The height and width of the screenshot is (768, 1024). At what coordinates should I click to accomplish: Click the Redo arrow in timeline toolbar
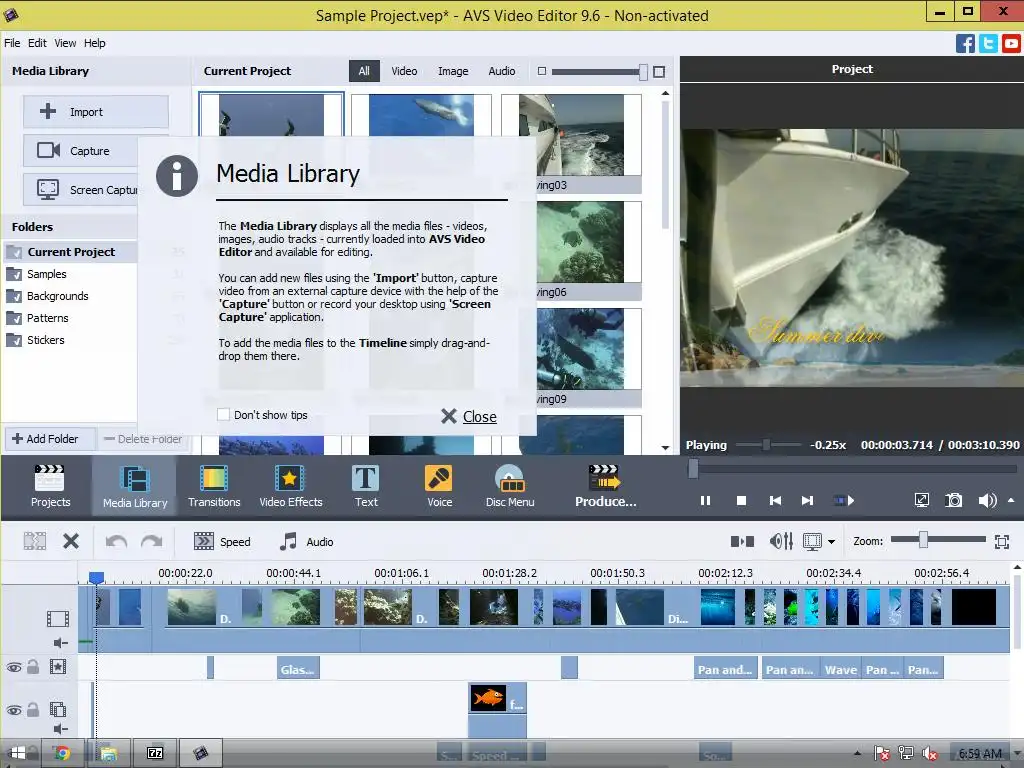point(152,541)
